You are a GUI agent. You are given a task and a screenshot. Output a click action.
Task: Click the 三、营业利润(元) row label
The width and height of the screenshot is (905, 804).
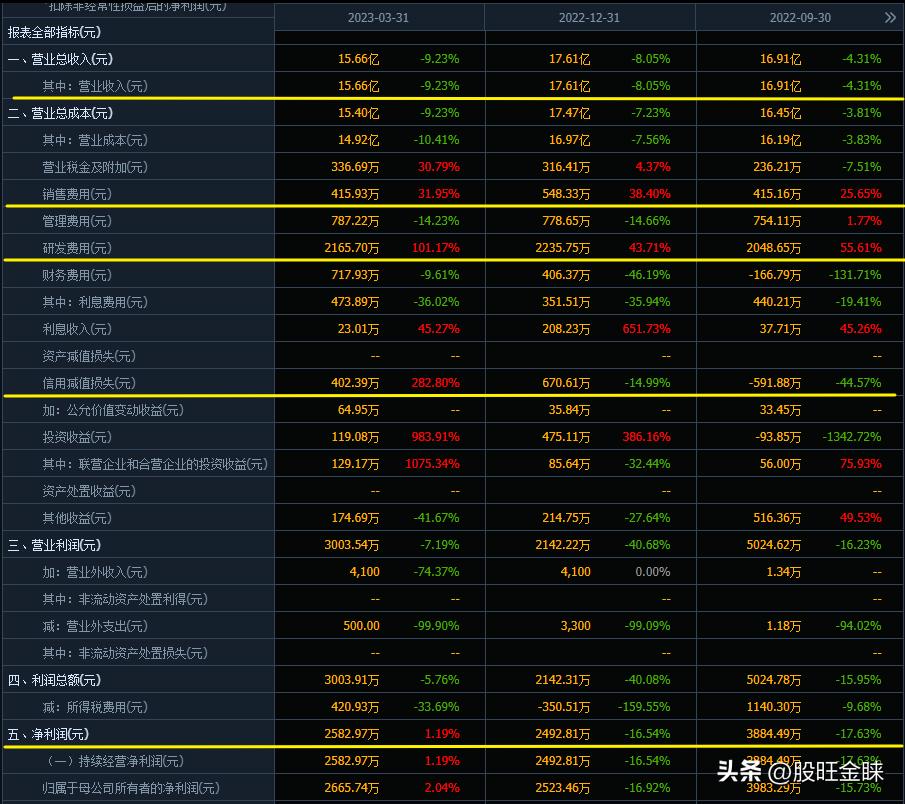click(x=54, y=545)
